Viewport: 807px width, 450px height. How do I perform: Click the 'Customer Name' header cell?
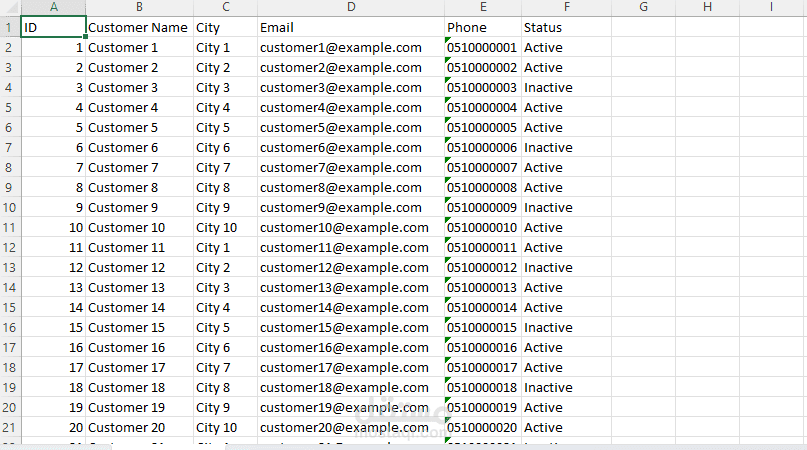(139, 27)
